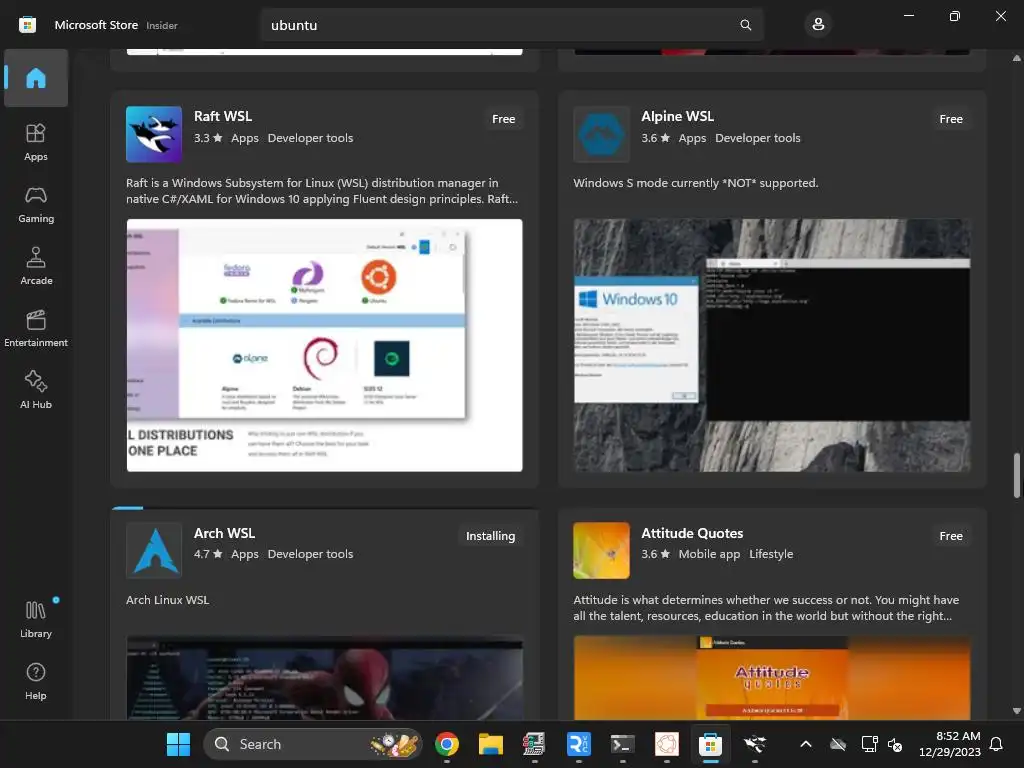1024x768 pixels.
Task: Open the Apps section in the sidebar
Action: tap(36, 142)
